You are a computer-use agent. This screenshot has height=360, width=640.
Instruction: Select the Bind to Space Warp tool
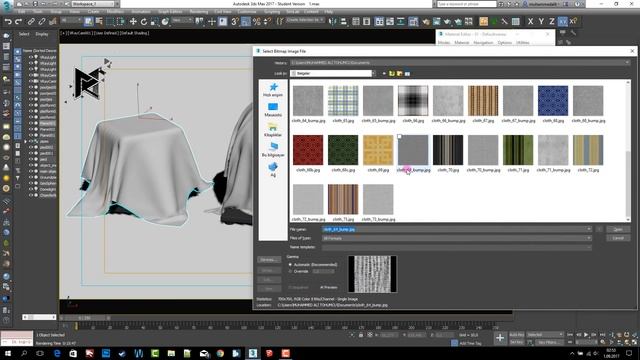(52, 22)
